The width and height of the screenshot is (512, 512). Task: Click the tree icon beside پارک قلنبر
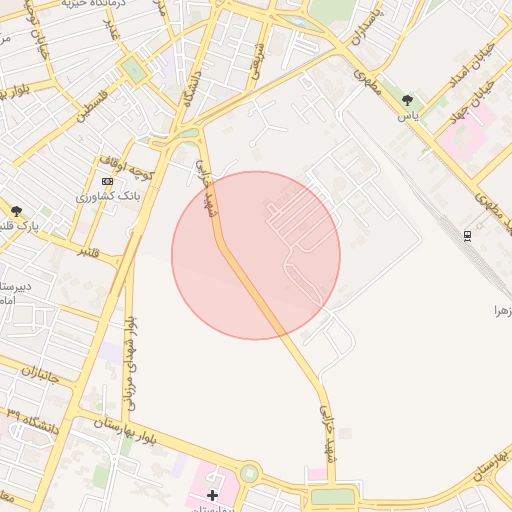(16, 211)
